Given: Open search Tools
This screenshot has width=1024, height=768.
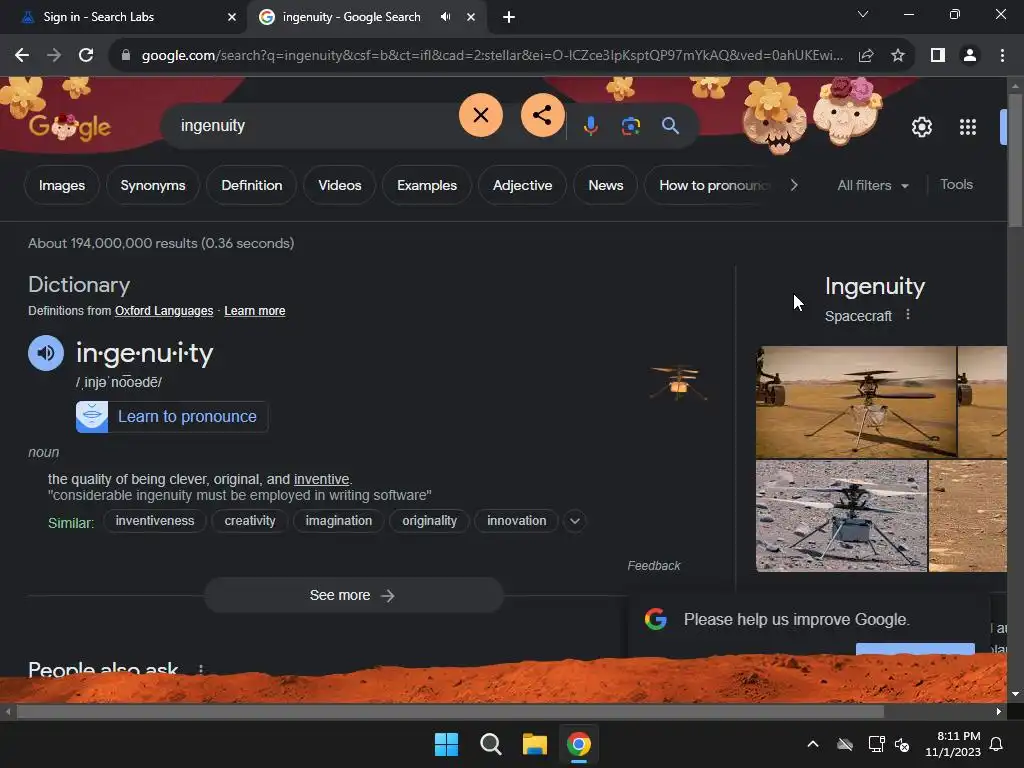Looking at the screenshot, I should pyautogui.click(x=956, y=185).
